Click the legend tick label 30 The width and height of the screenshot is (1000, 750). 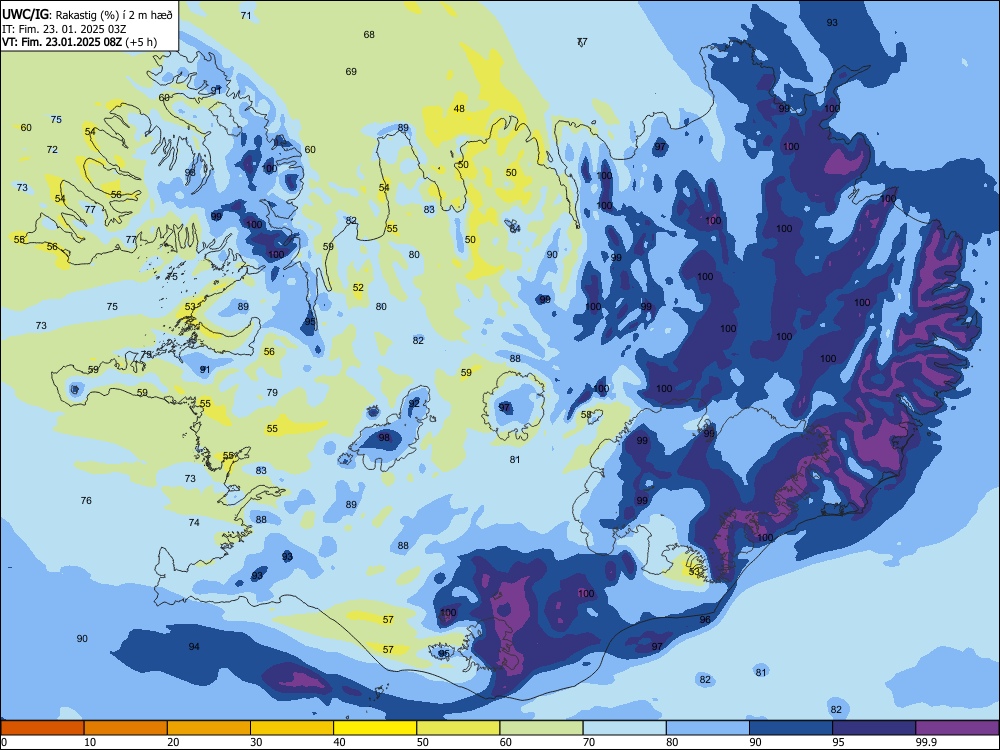coord(256,742)
